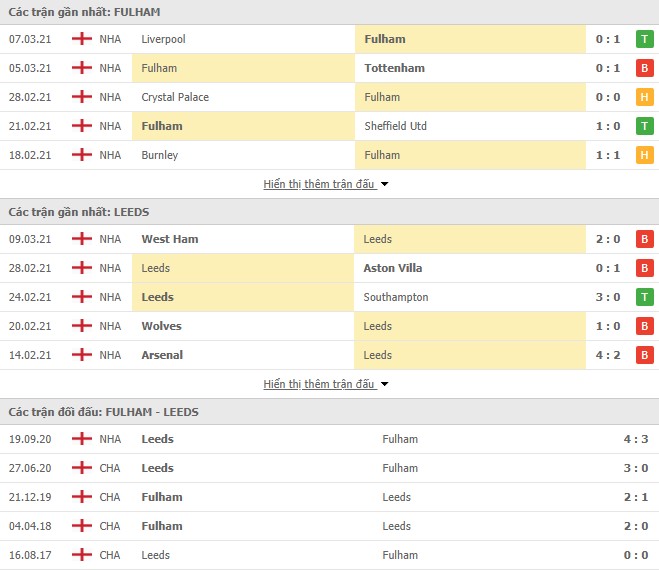Click the Aston Villa team name
The width and height of the screenshot is (659, 570).
point(393,268)
